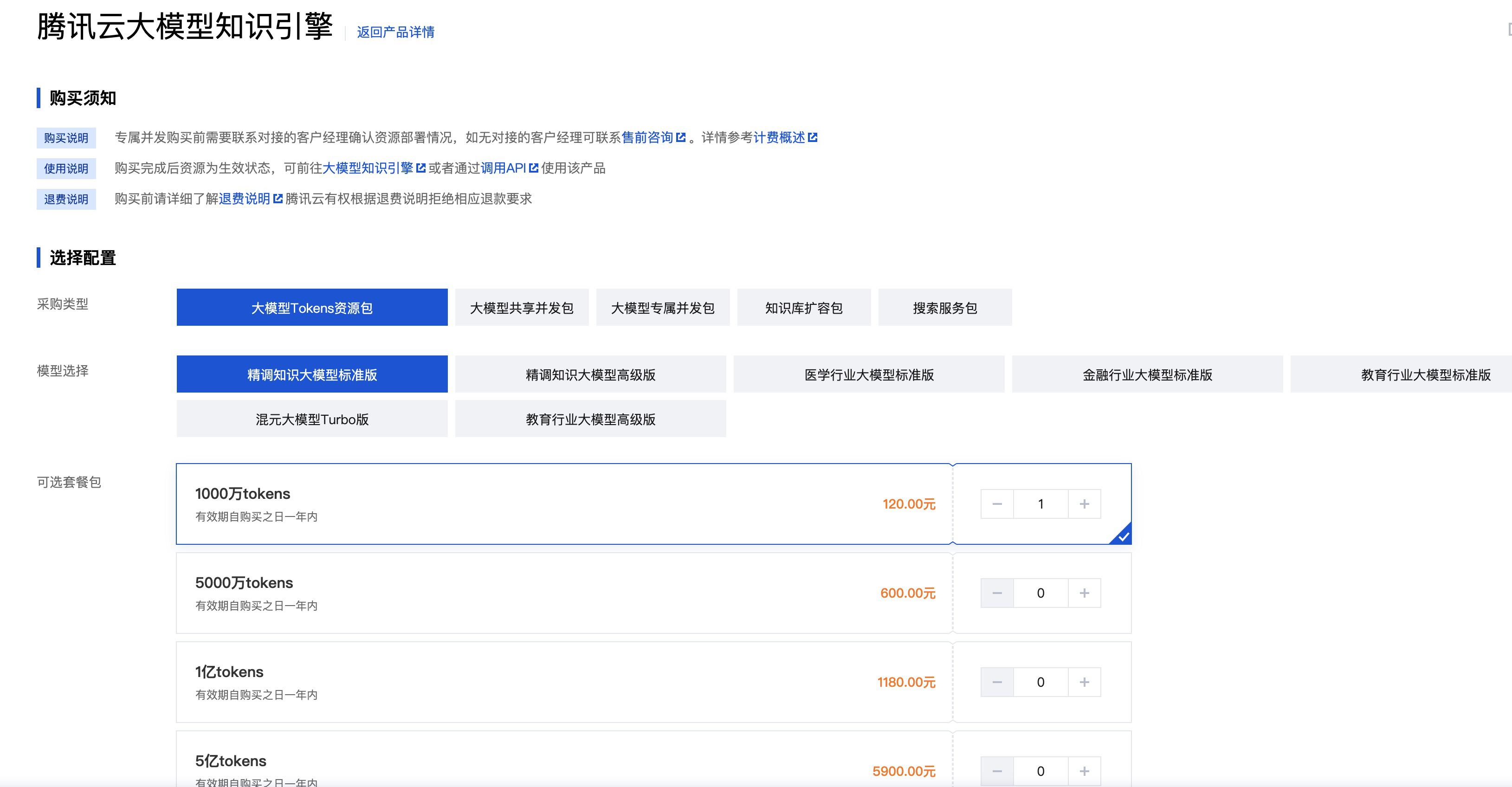Select 混元大模型Turbo版 model

pos(312,419)
